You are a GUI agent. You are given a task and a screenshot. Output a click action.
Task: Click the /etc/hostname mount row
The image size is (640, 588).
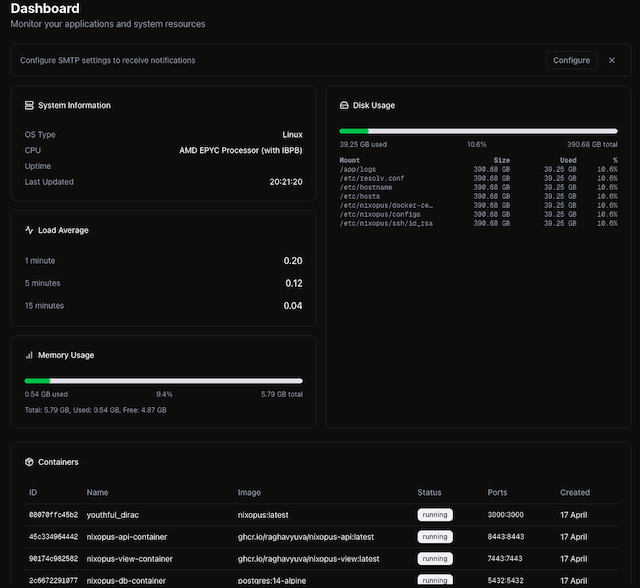point(478,187)
